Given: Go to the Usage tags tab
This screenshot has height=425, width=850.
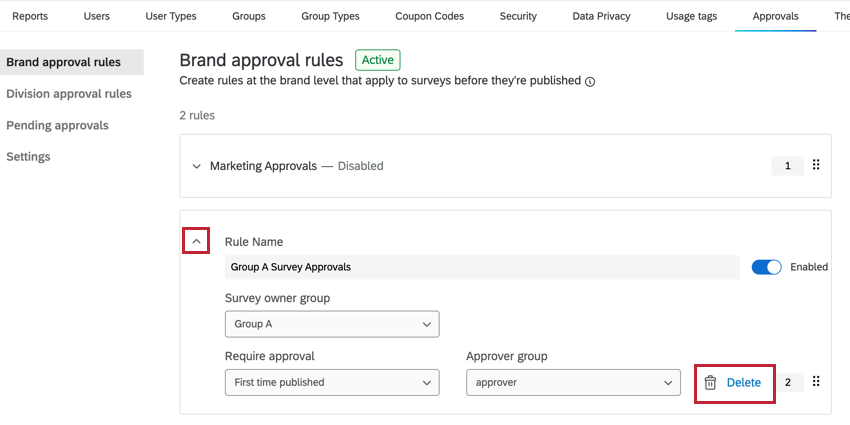Looking at the screenshot, I should click(691, 16).
